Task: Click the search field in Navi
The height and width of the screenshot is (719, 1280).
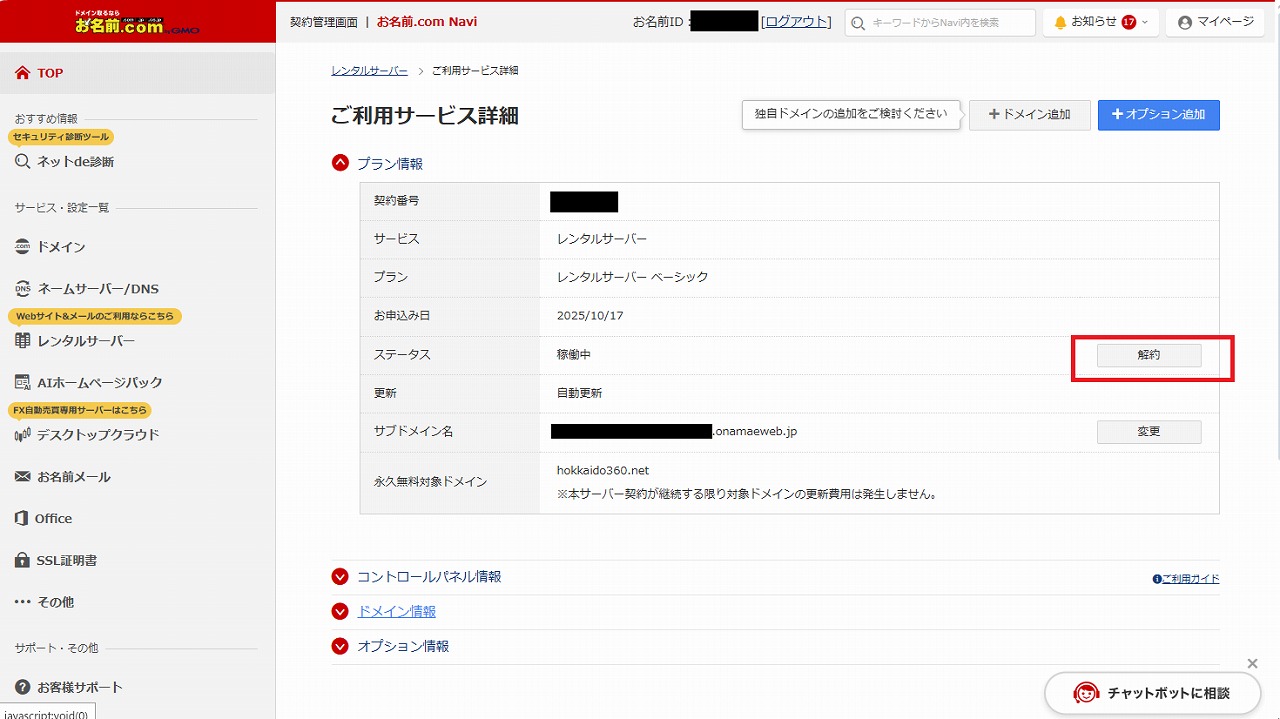Action: [x=940, y=22]
